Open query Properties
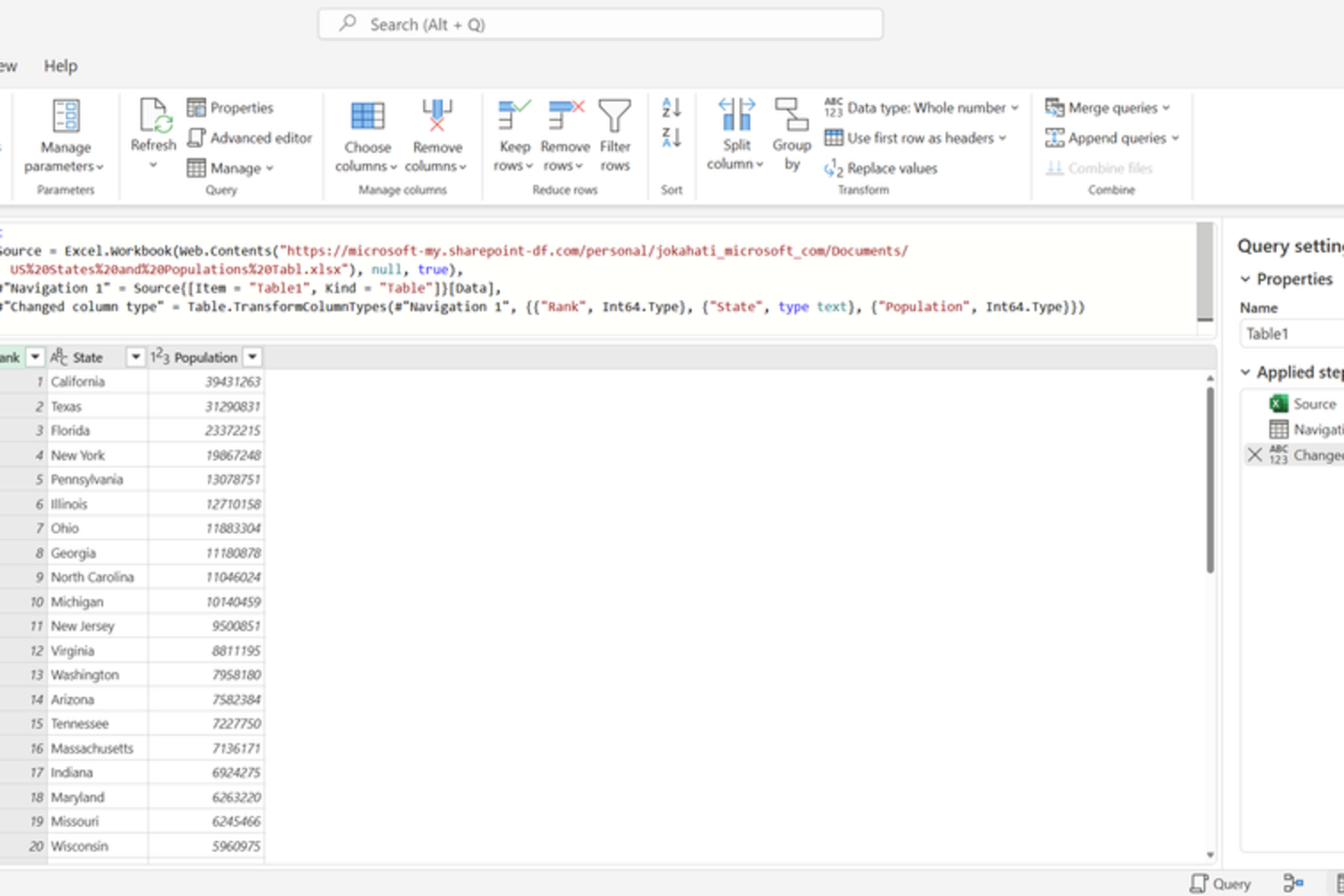The image size is (1344, 896). pos(230,107)
